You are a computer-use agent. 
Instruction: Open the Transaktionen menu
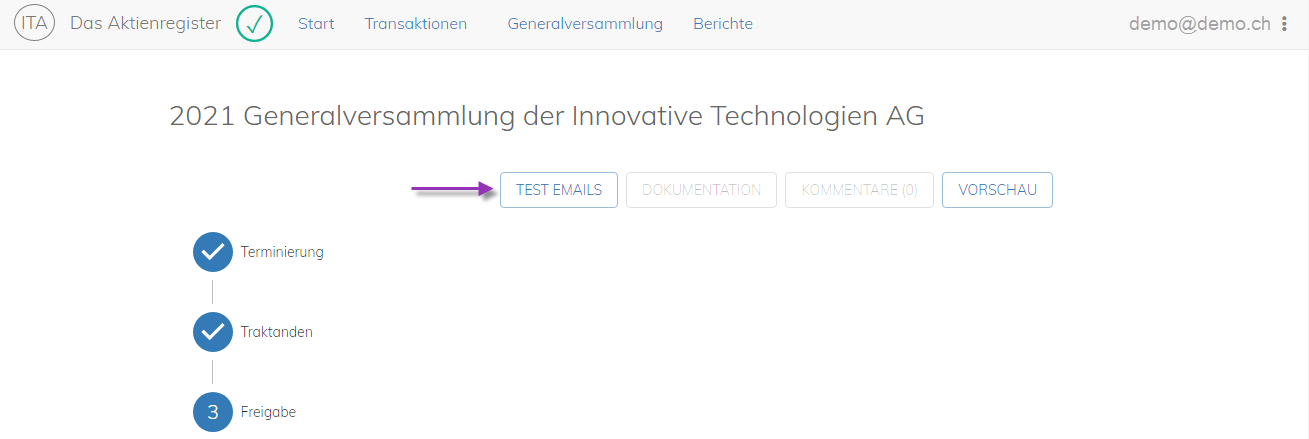point(416,24)
